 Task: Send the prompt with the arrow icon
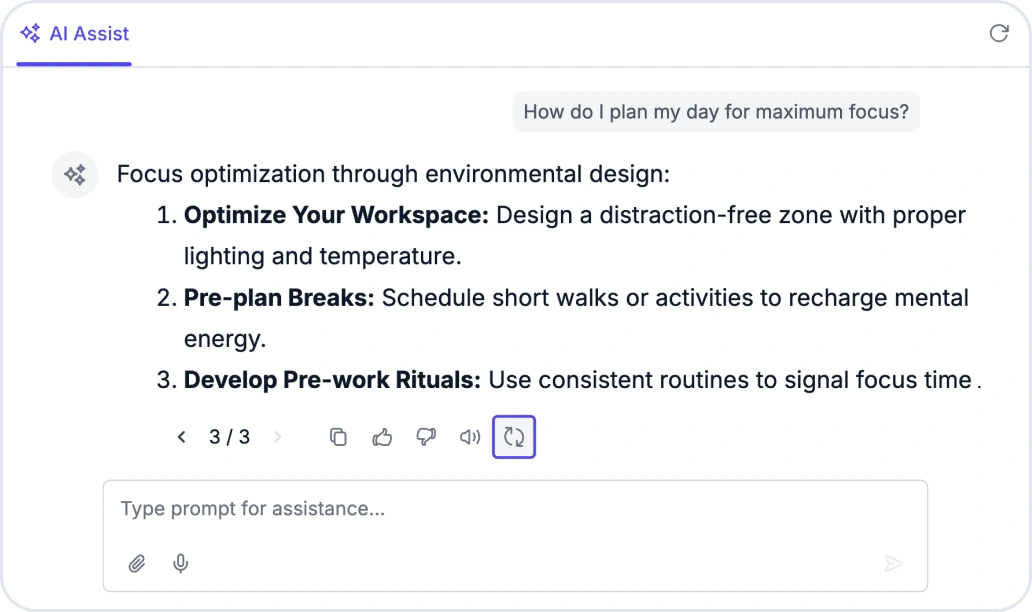pos(893,563)
